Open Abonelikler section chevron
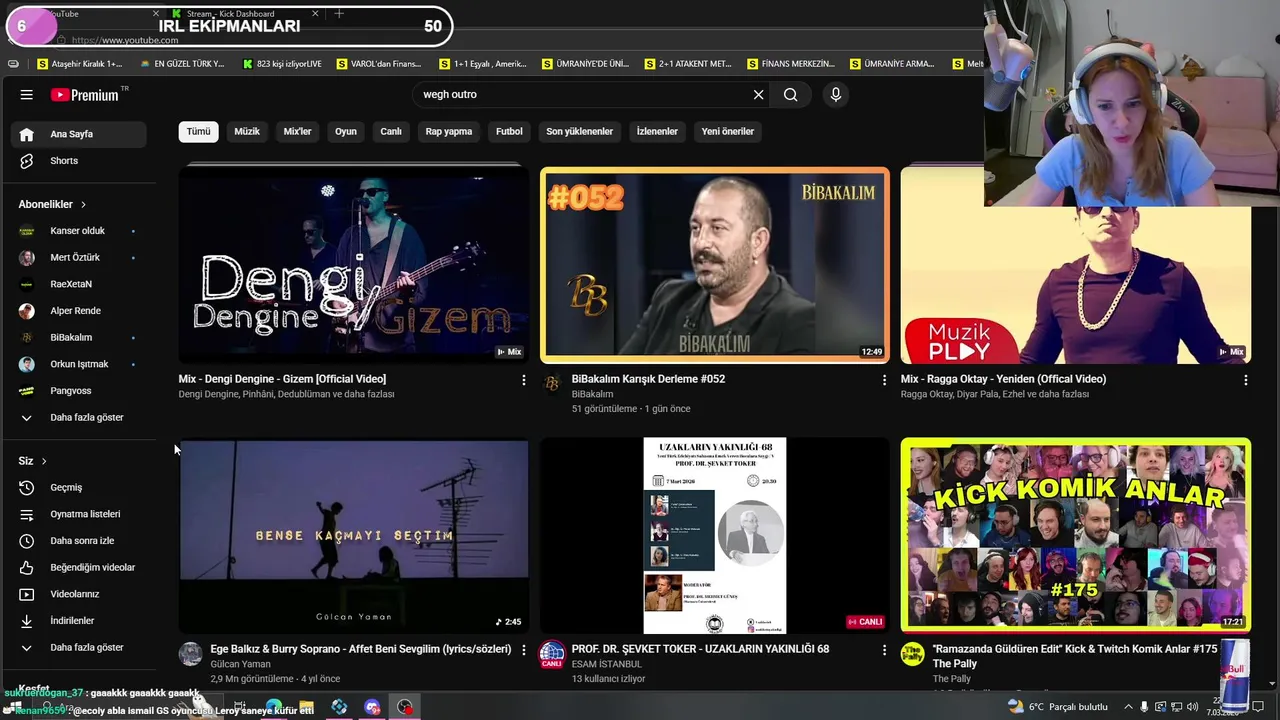The image size is (1280, 720). point(83,205)
